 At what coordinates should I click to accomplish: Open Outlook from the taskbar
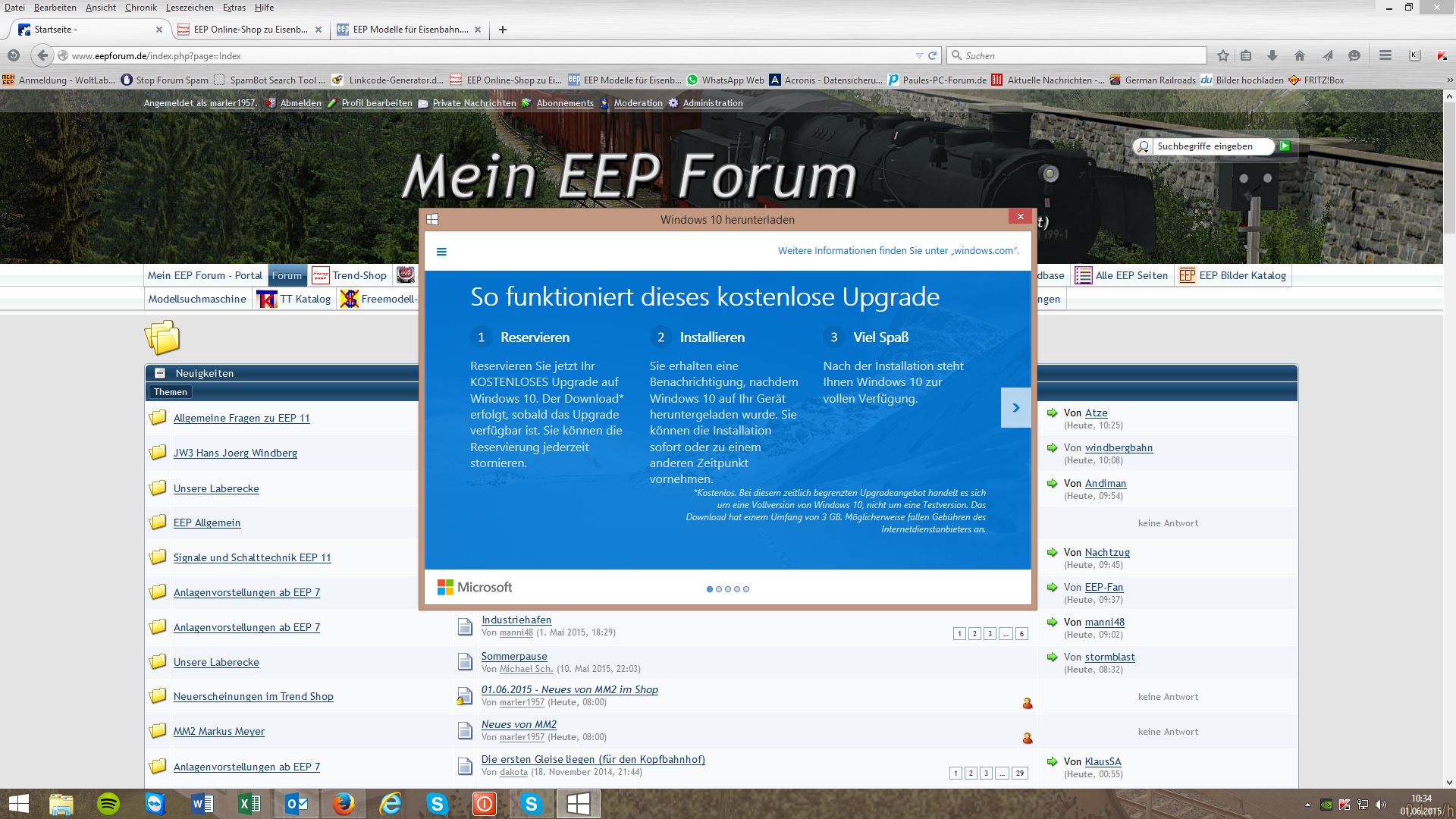[x=297, y=803]
